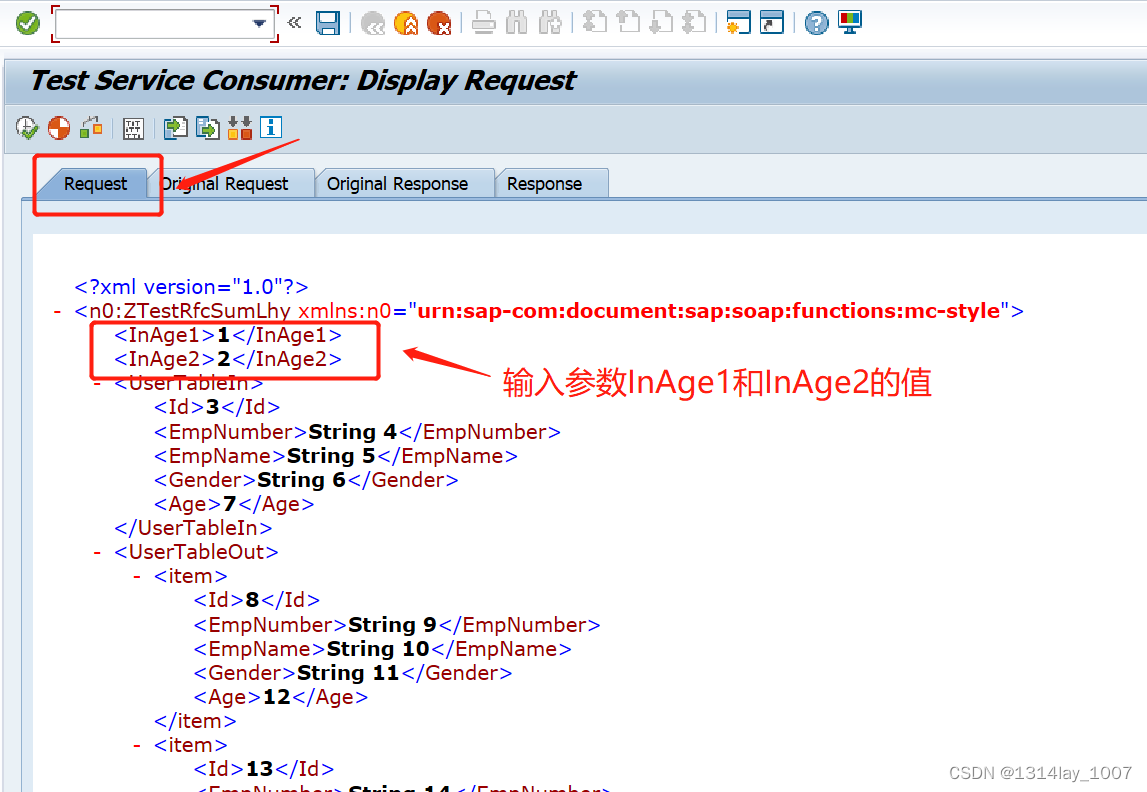Click the Generate Shortcut icon
This screenshot has height=792, width=1147.
coord(772,23)
